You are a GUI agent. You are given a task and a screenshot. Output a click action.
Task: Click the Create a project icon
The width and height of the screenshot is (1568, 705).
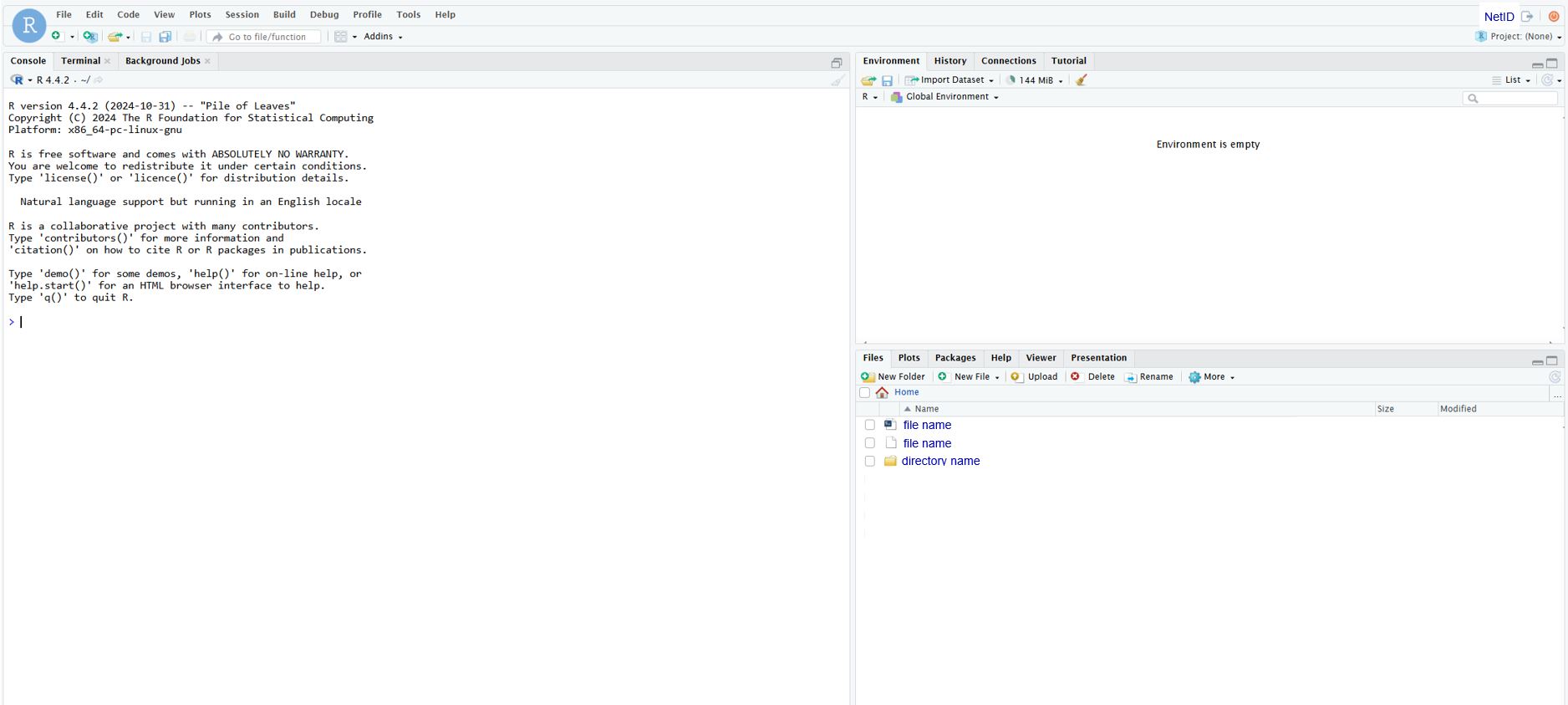click(90, 36)
